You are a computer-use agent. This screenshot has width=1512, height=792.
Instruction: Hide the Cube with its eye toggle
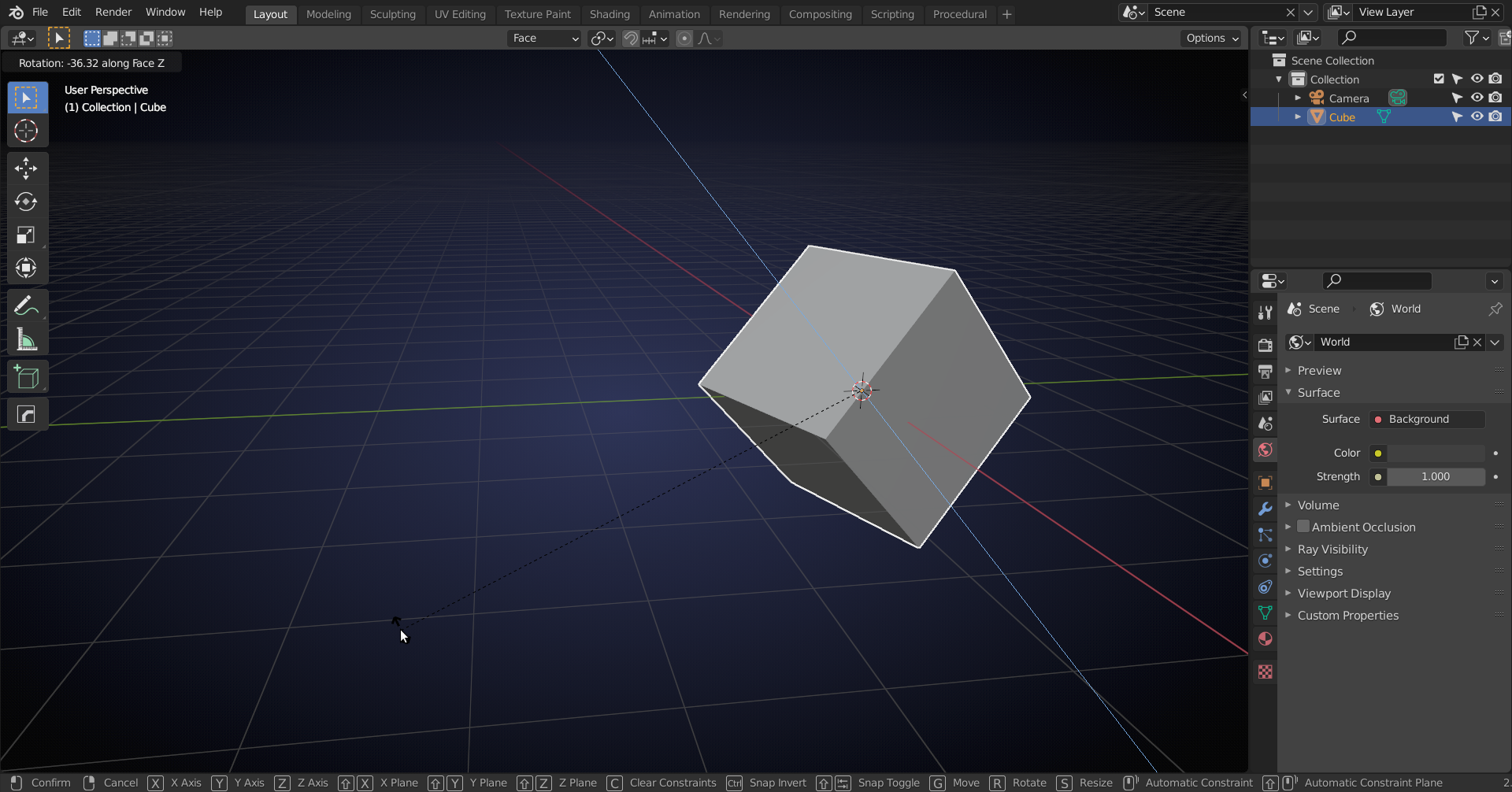[x=1477, y=117]
